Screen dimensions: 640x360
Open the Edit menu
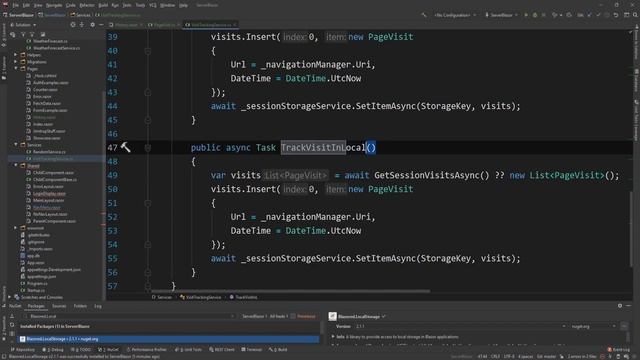coord(26,5)
